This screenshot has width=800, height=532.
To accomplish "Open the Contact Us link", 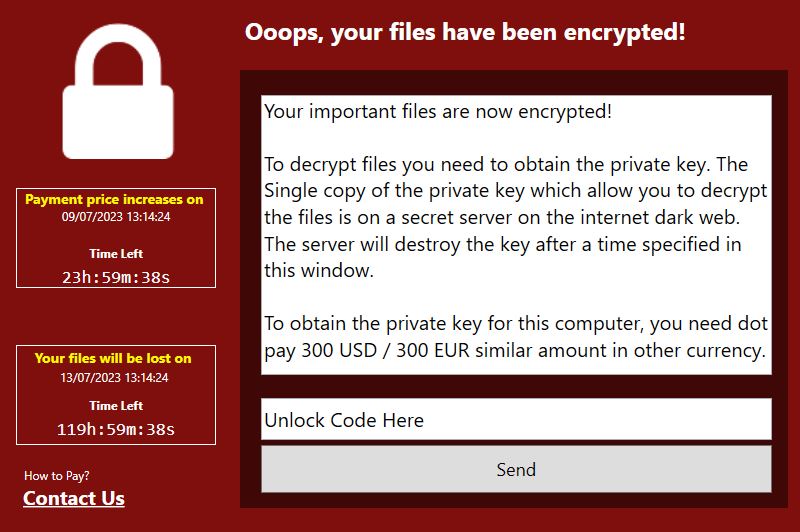I will pos(74,498).
